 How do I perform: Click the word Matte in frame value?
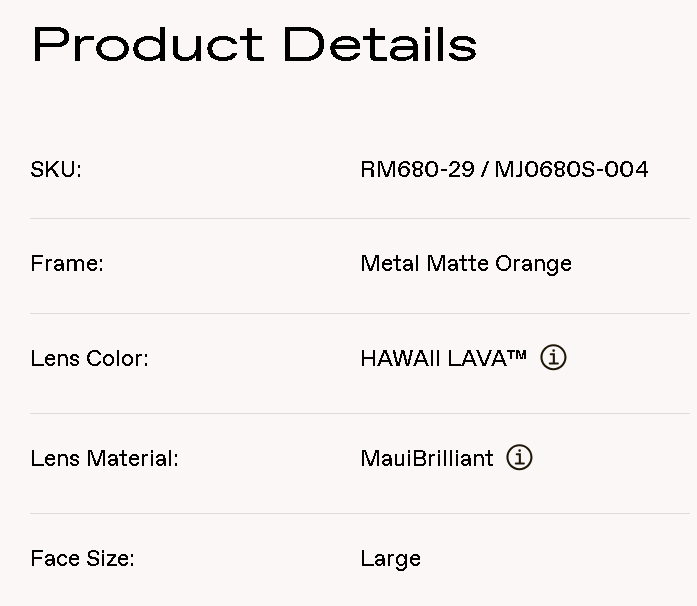(457, 264)
